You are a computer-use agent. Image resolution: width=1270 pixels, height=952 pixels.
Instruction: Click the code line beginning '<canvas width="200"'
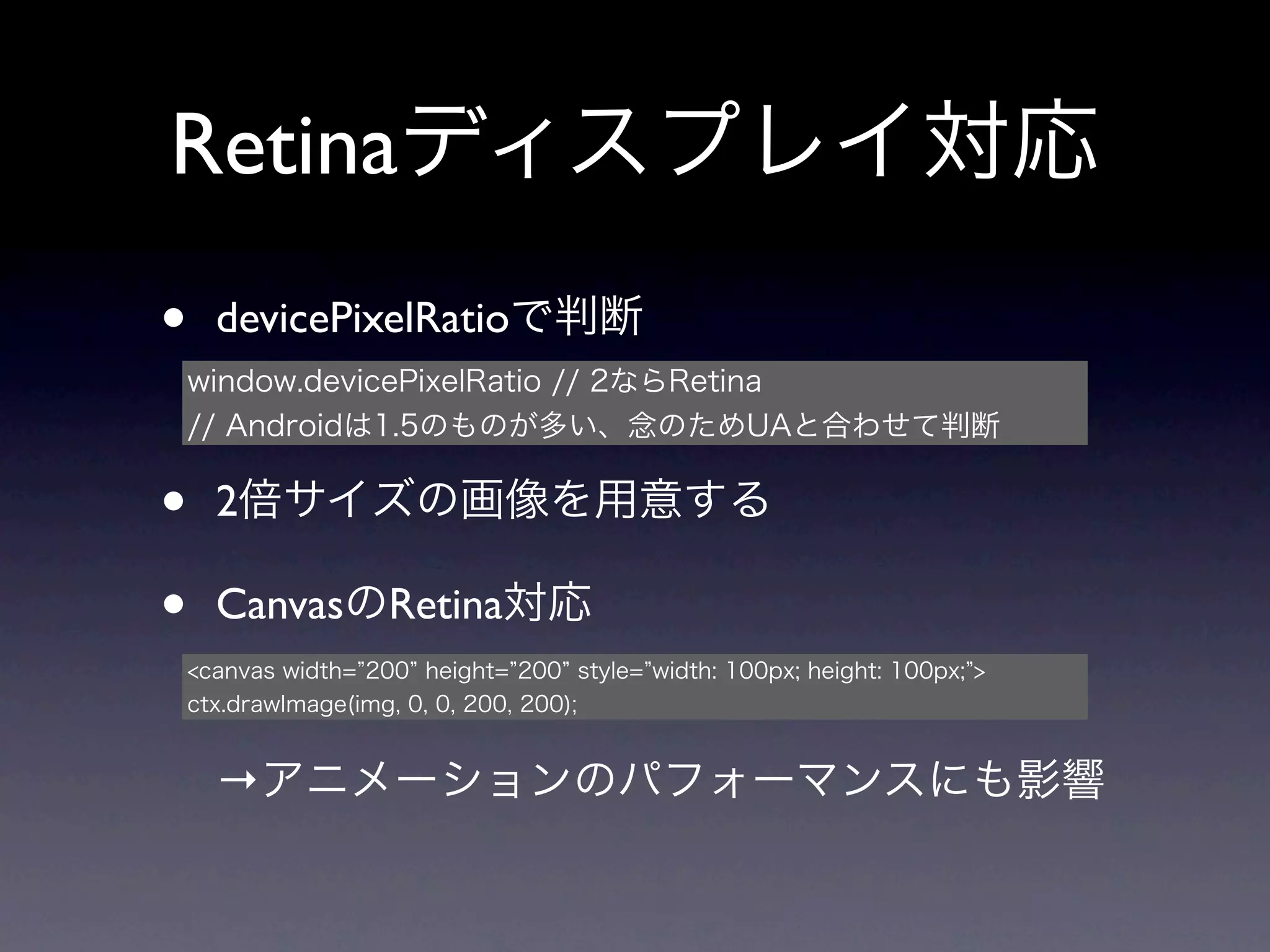pyautogui.click(x=586, y=671)
